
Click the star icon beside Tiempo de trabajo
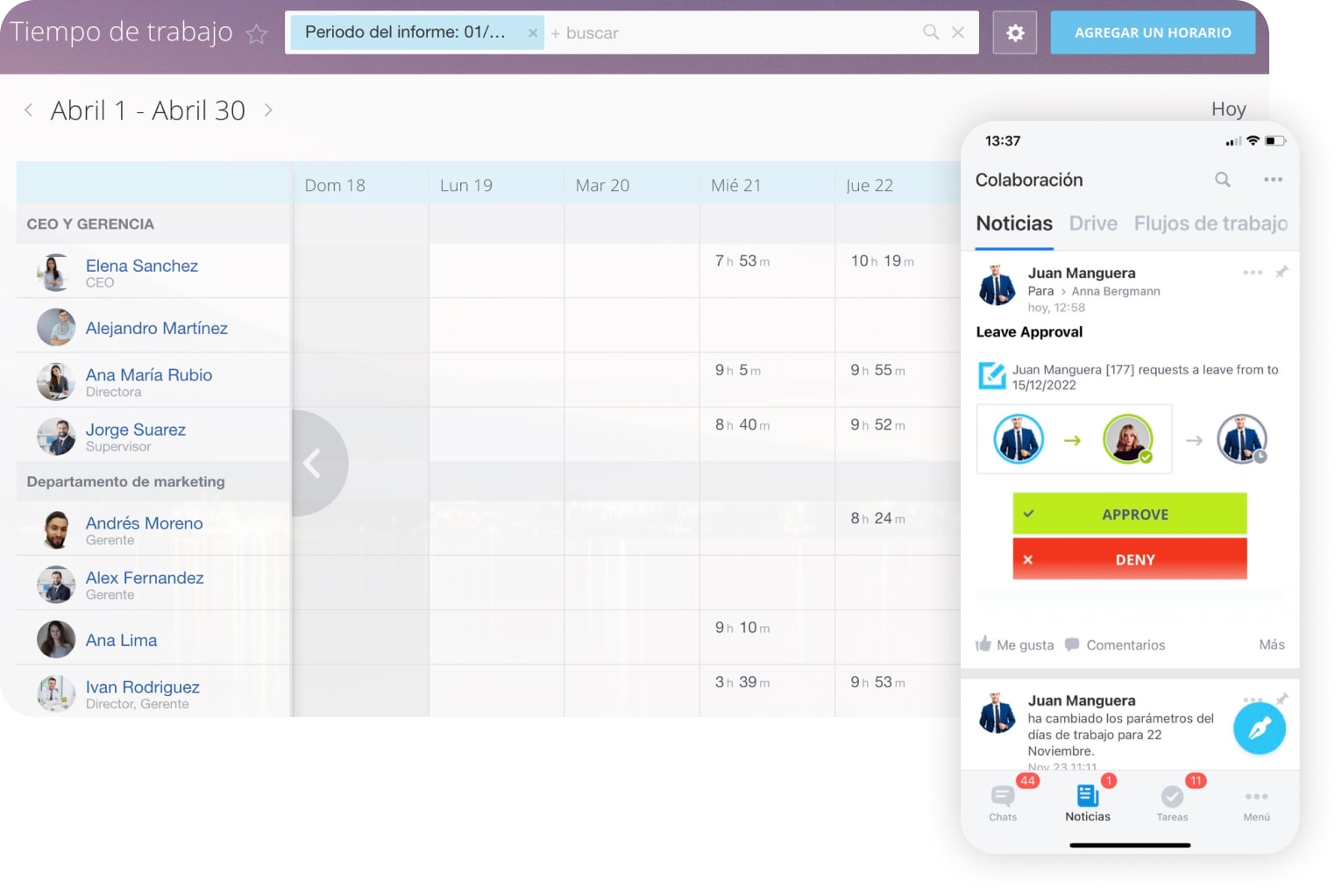(256, 34)
